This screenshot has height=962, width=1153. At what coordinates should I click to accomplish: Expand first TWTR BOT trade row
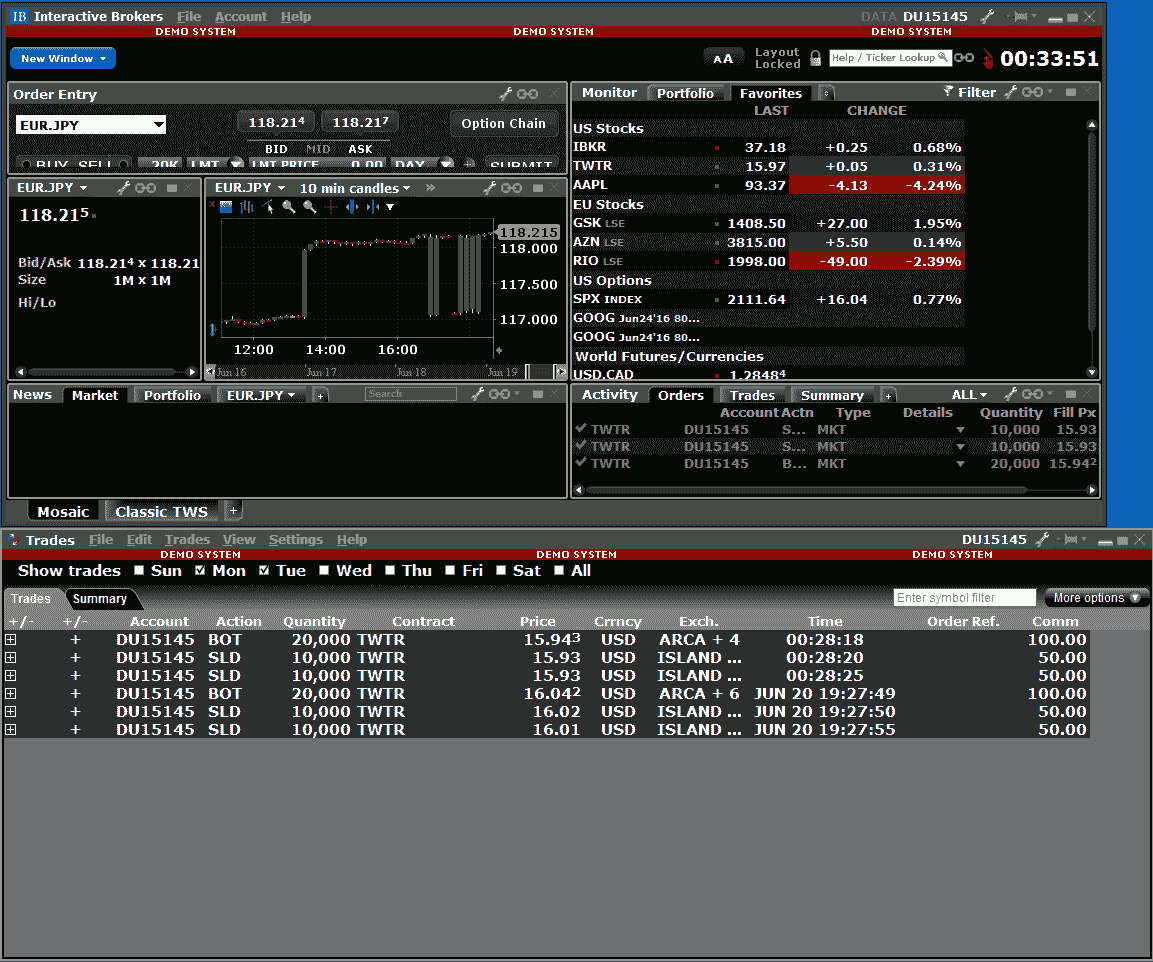(11, 640)
